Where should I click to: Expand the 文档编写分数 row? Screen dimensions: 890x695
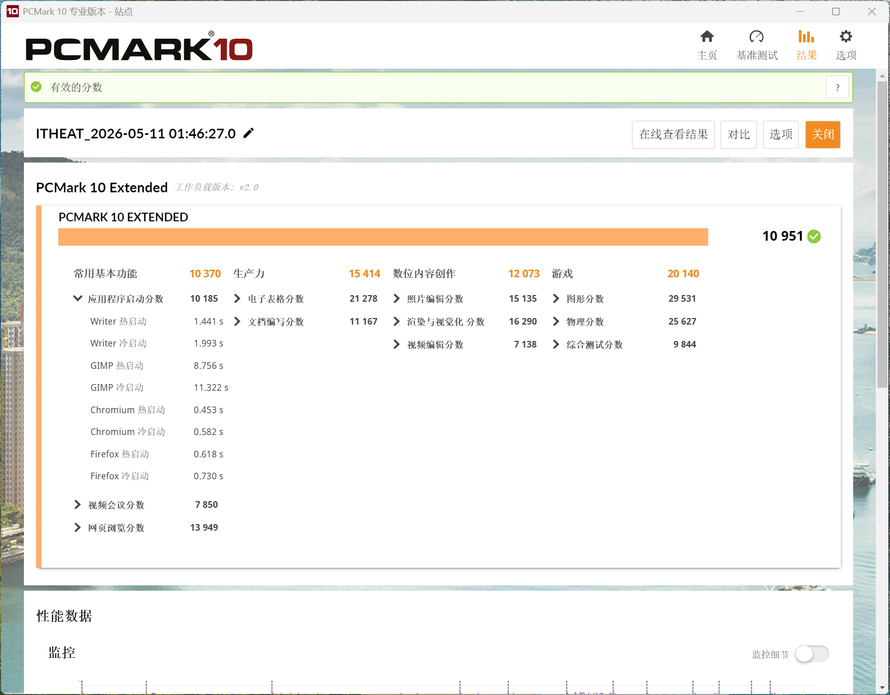click(237, 321)
